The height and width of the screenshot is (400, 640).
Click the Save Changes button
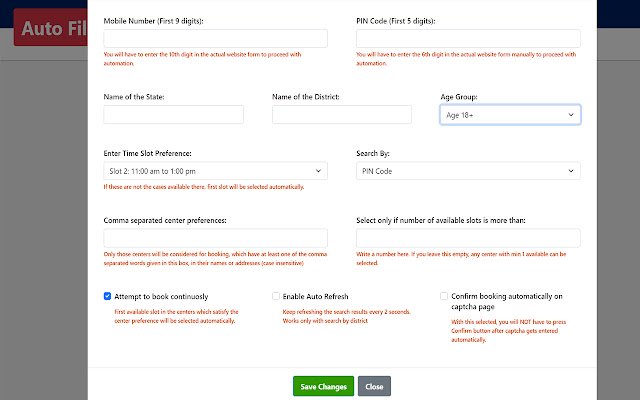click(323, 386)
